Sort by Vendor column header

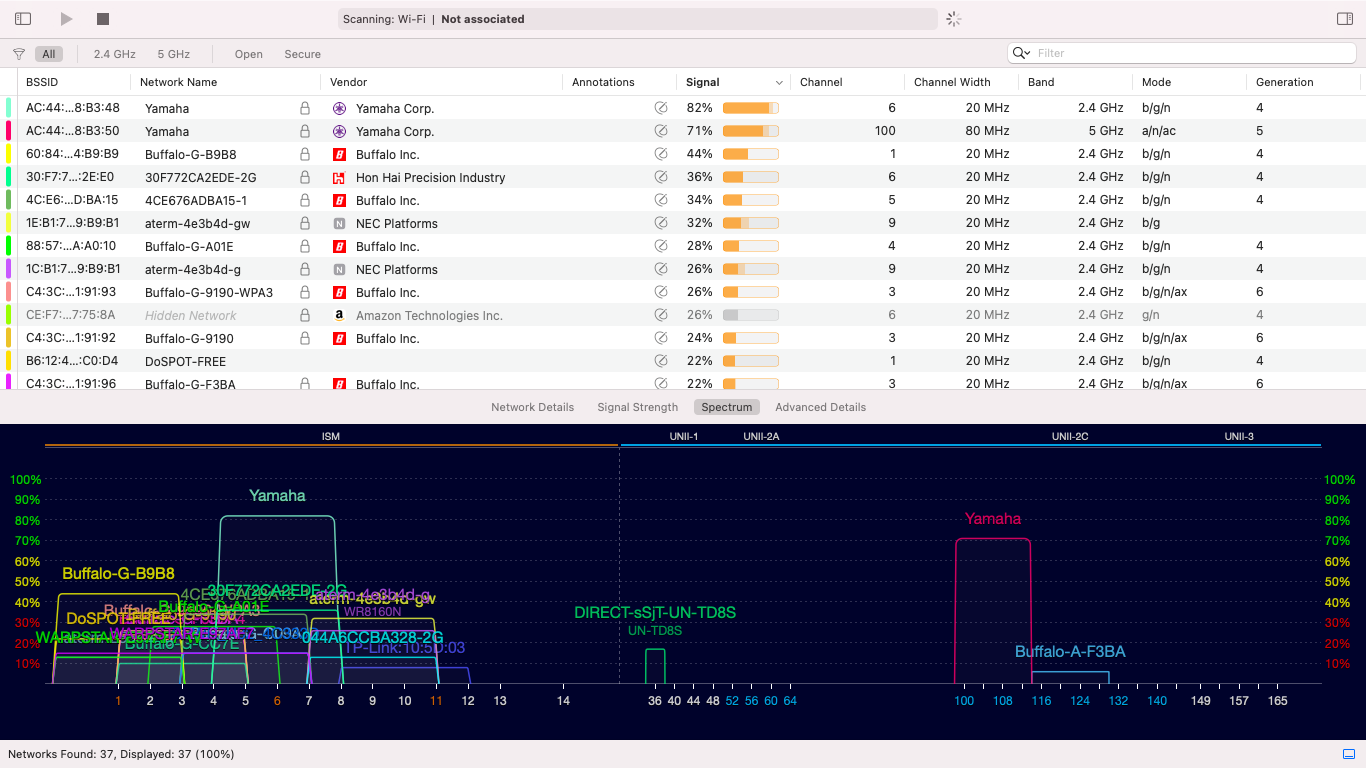(x=348, y=82)
